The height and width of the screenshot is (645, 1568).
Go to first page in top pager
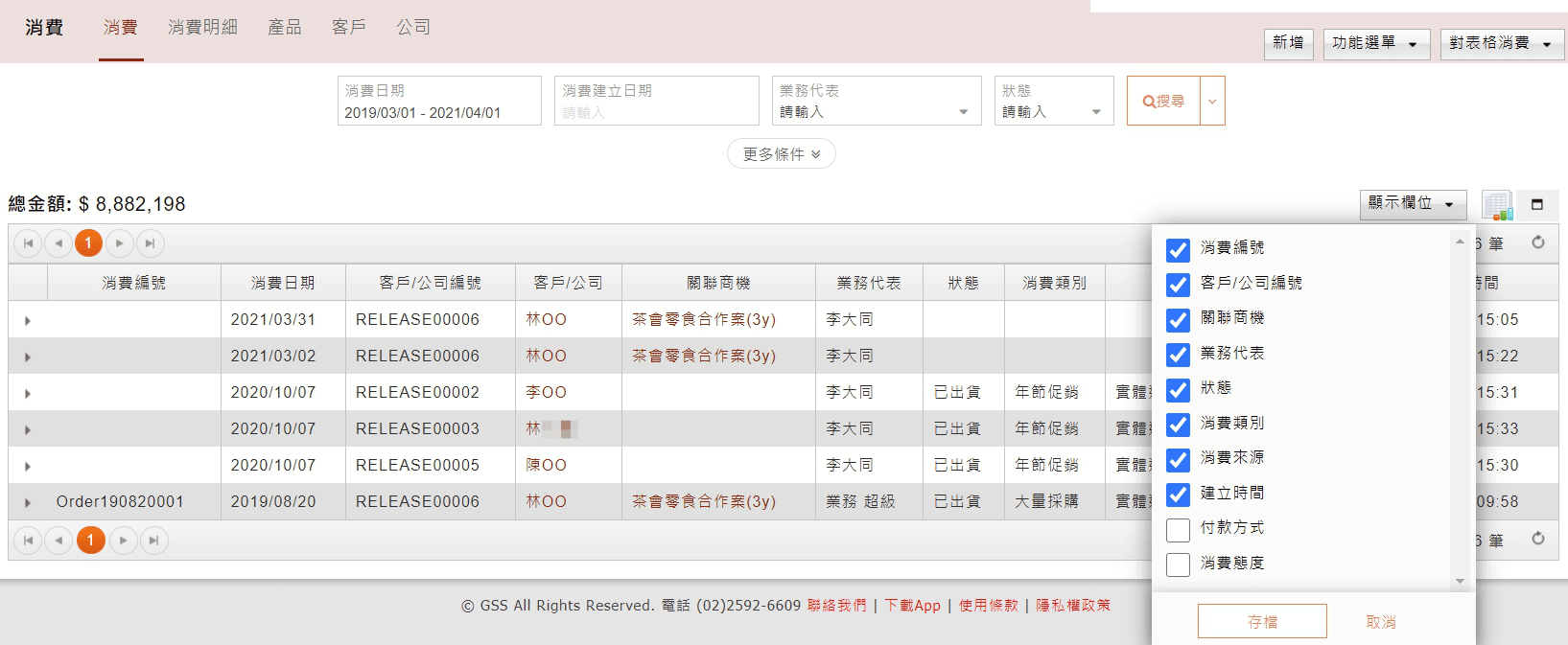(28, 243)
